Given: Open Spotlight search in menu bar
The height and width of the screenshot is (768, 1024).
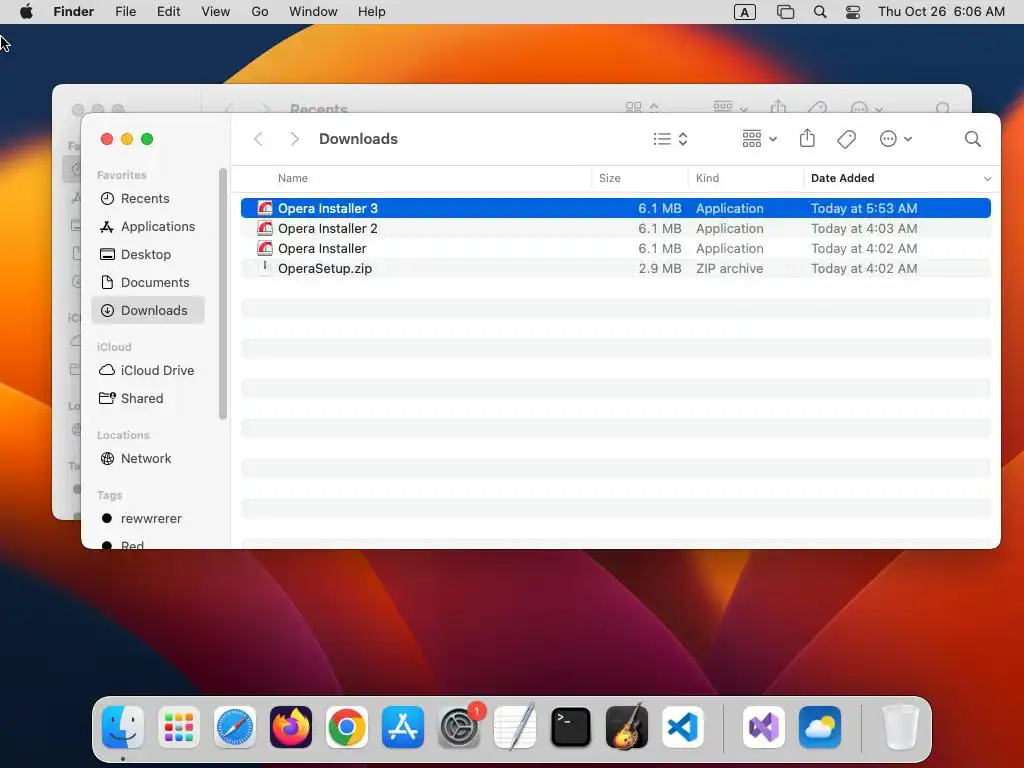Looking at the screenshot, I should tap(820, 12).
